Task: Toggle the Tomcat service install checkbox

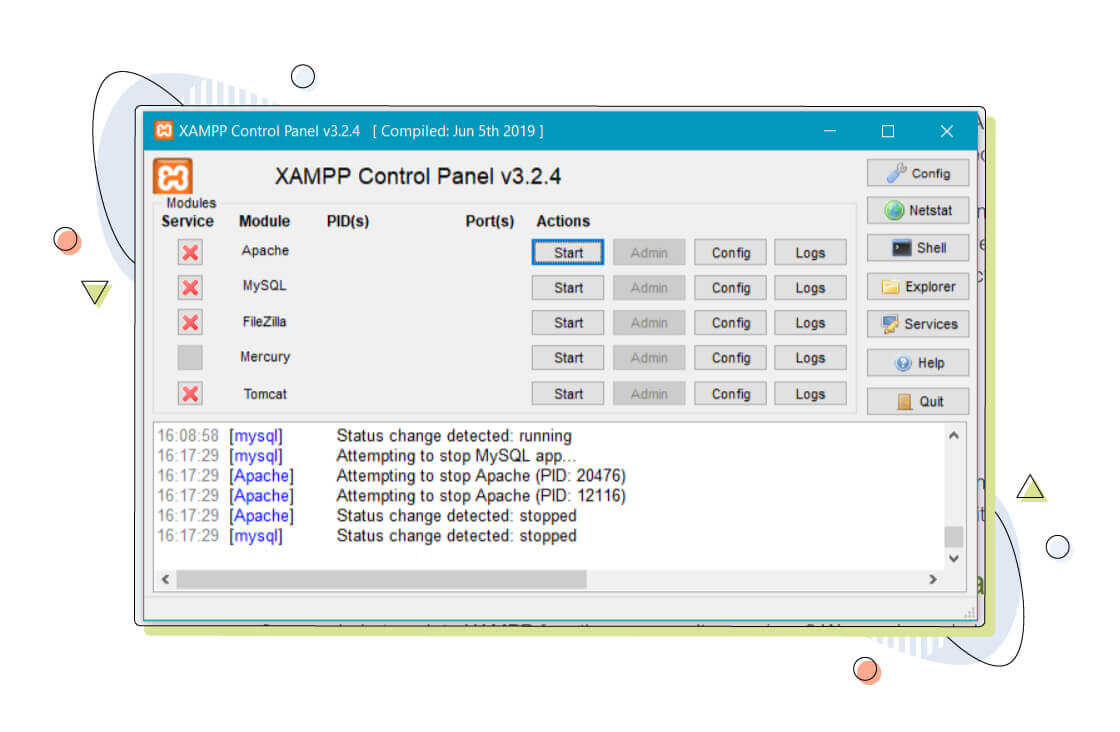Action: [x=190, y=393]
